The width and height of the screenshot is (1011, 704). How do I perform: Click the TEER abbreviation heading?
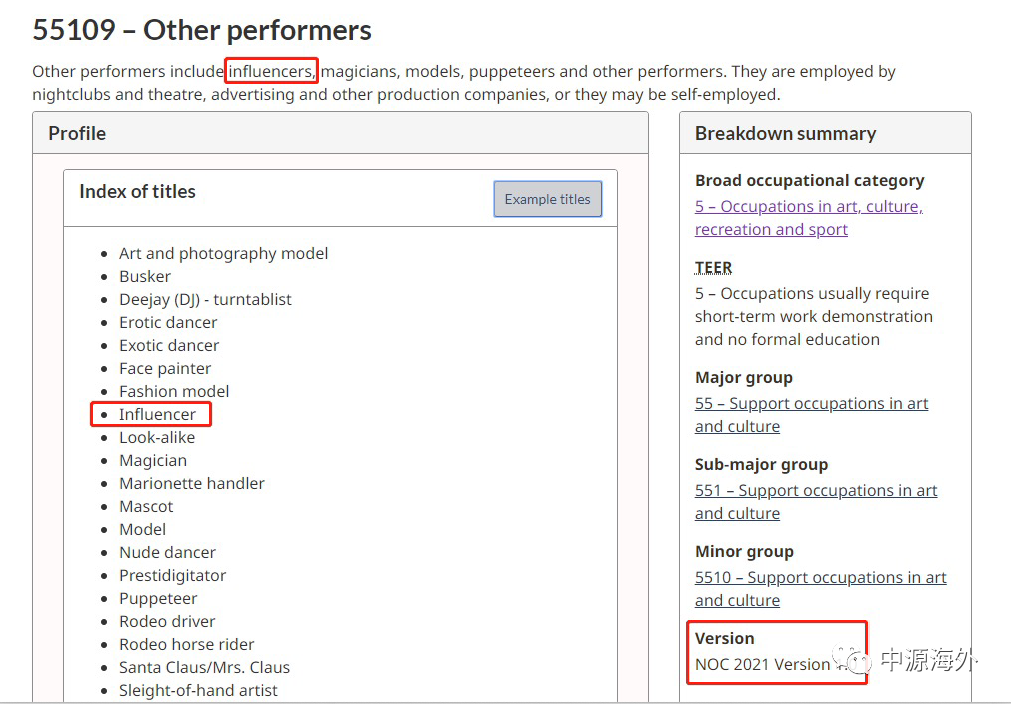coord(713,267)
